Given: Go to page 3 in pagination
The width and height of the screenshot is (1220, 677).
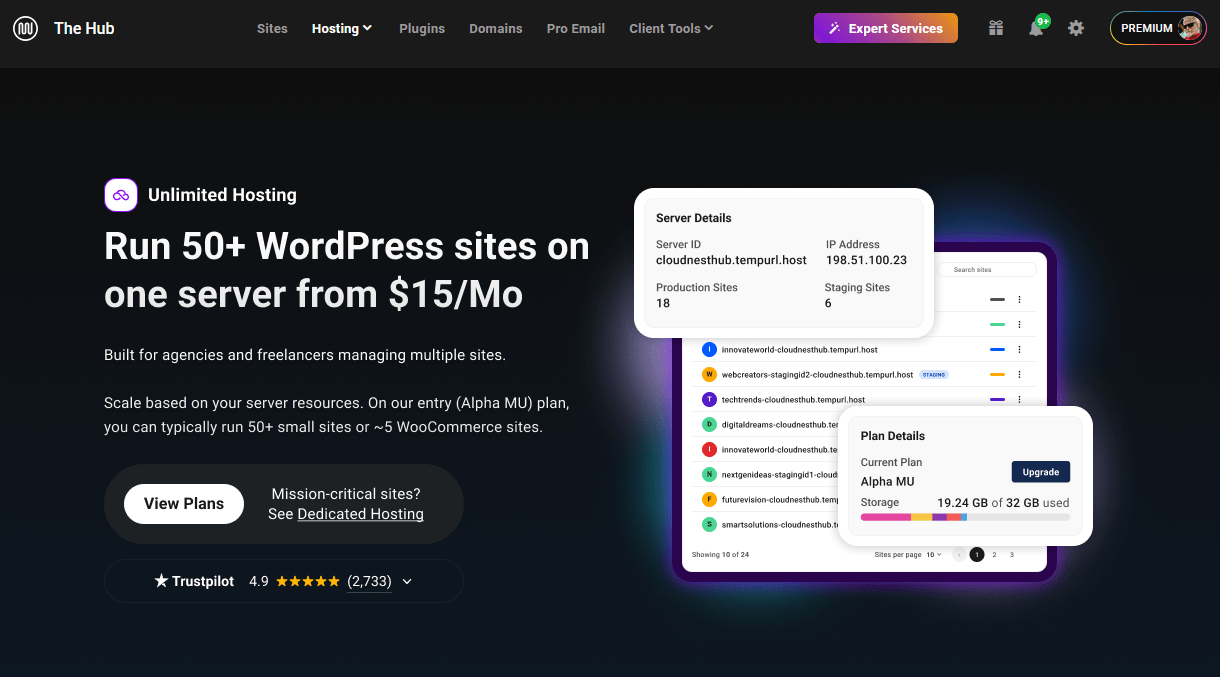Looking at the screenshot, I should tap(1011, 554).
